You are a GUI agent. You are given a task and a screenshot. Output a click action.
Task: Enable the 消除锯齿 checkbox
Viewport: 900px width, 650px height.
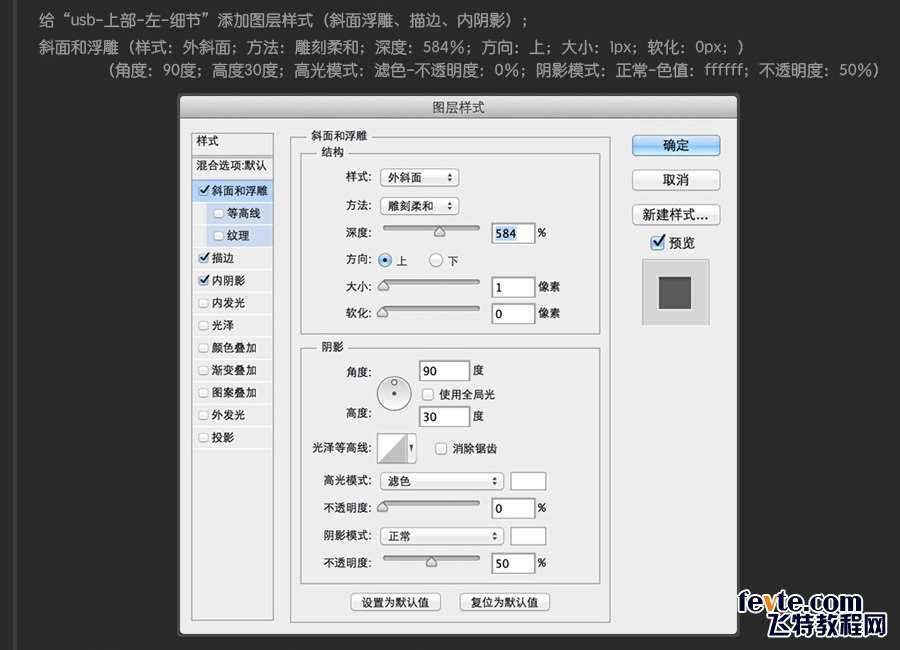(x=441, y=448)
